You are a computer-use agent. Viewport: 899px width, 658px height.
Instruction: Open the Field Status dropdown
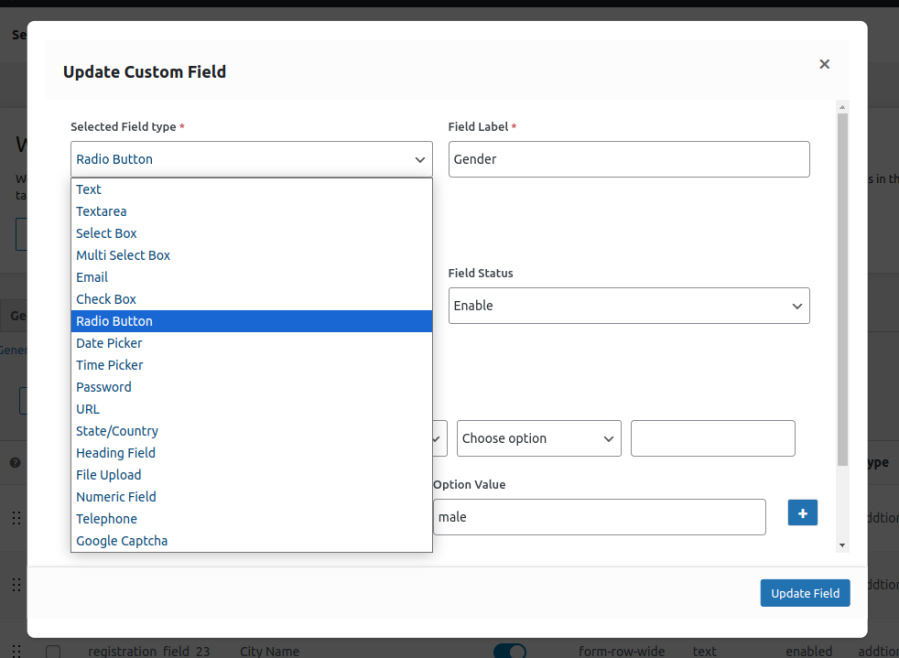click(628, 306)
